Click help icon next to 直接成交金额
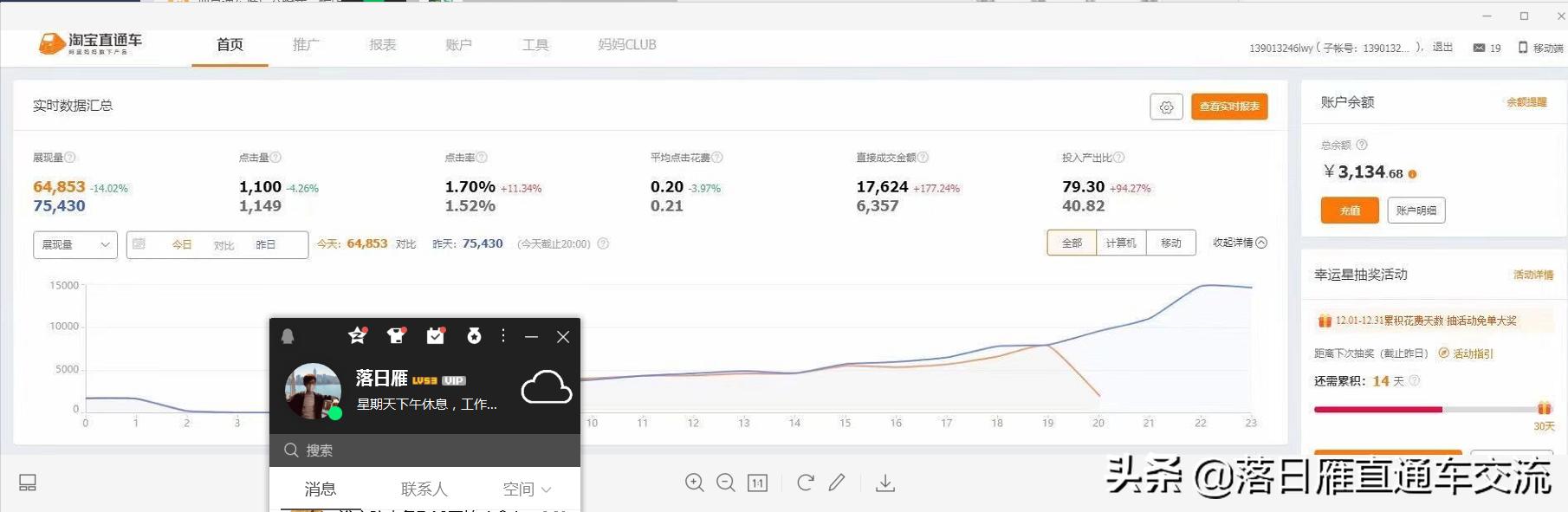 (x=923, y=158)
